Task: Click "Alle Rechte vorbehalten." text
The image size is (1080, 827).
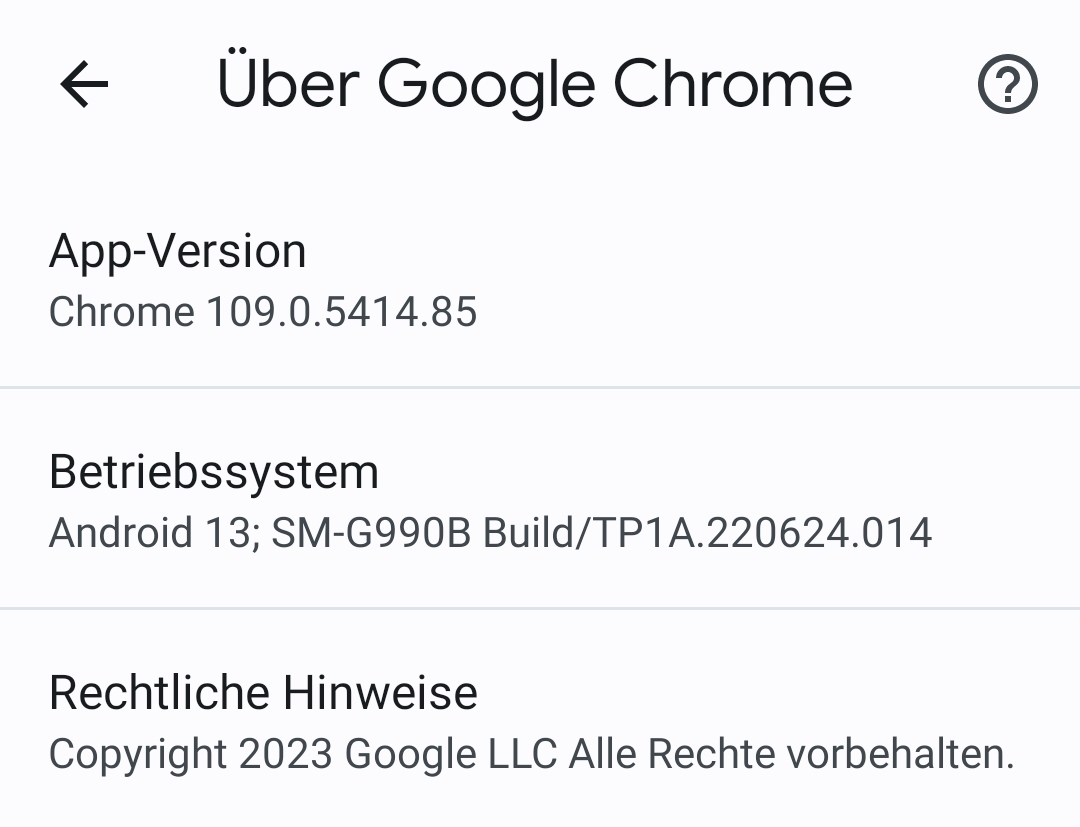Action: pyautogui.click(x=791, y=754)
